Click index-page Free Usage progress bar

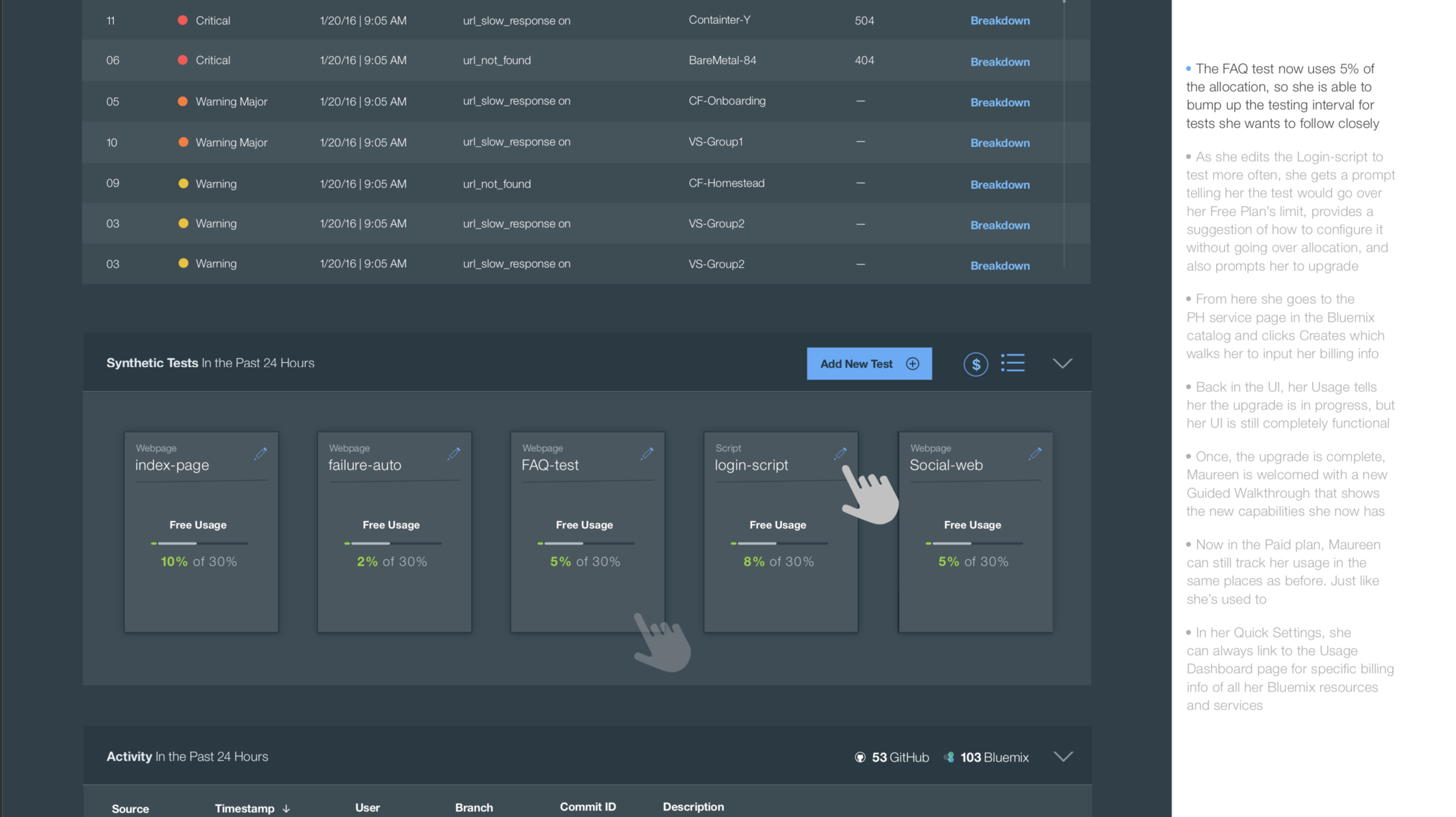[199, 543]
